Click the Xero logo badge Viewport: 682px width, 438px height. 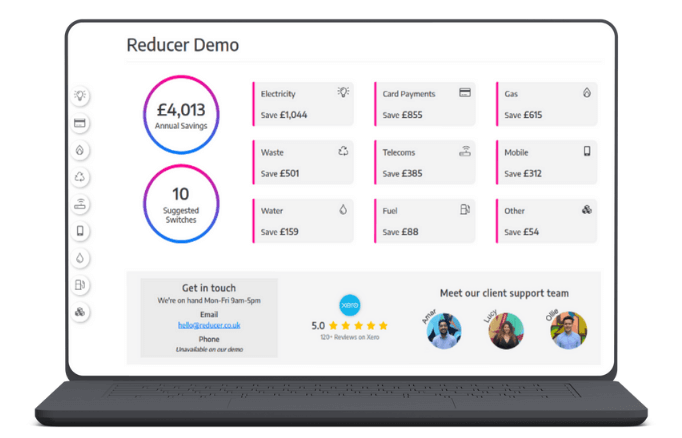(350, 305)
